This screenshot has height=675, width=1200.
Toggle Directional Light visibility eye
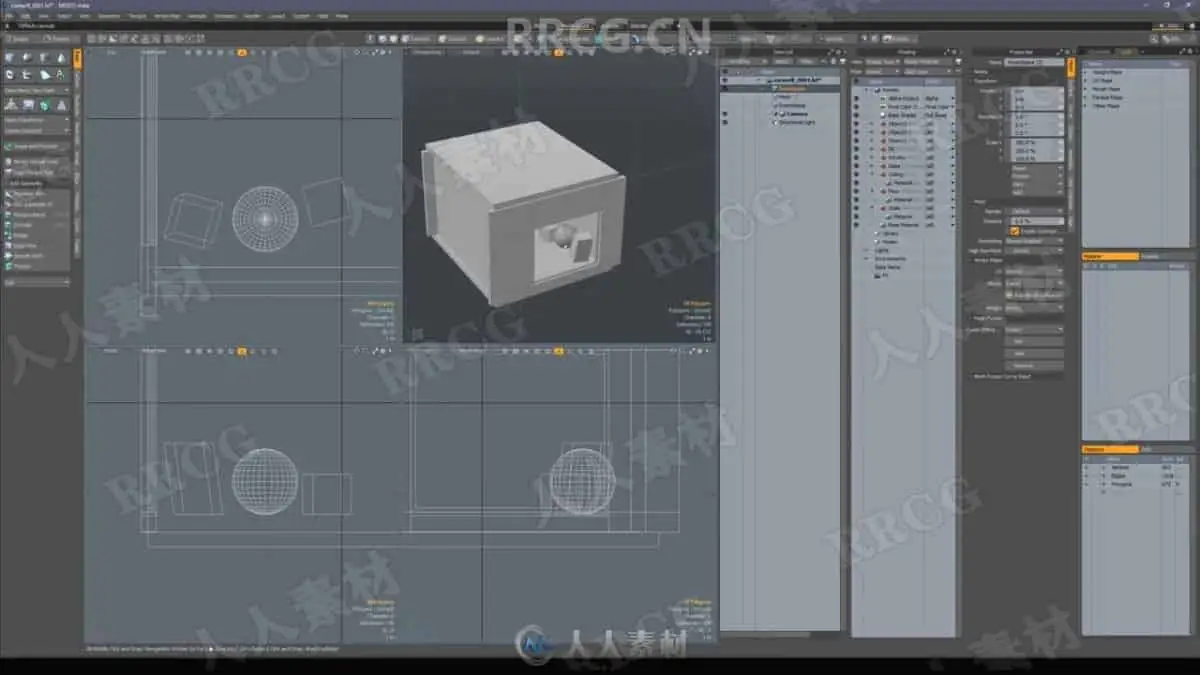[x=725, y=122]
